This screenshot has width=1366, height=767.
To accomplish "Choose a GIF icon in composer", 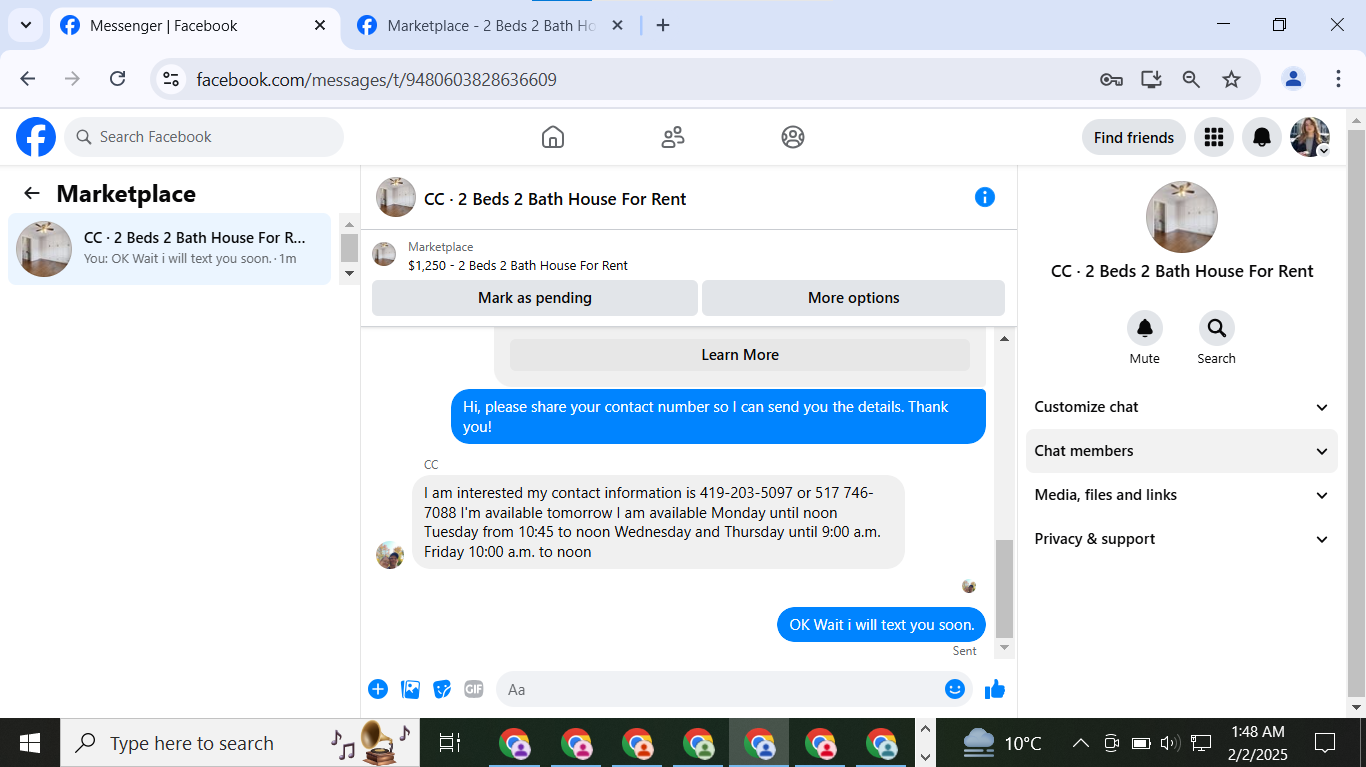I will [474, 689].
